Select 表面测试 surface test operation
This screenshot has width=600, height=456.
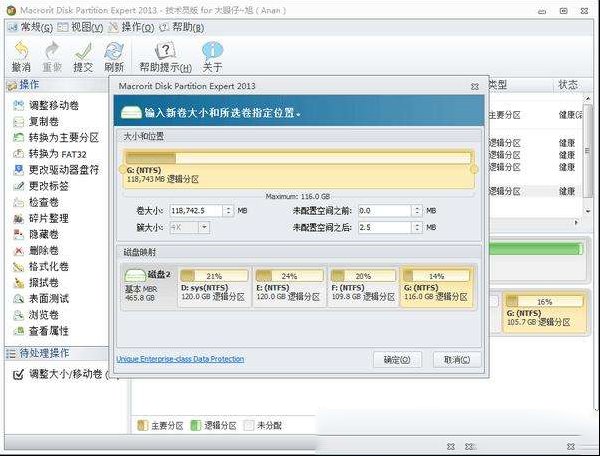[40, 298]
